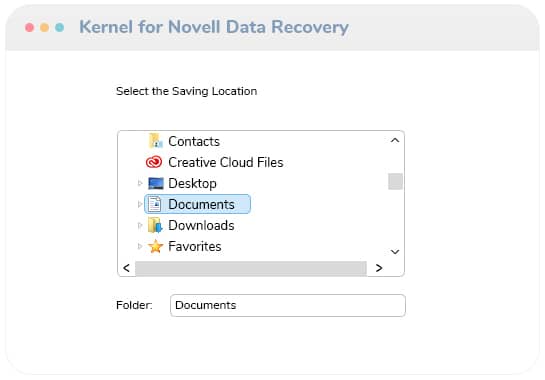
Task: Click the Folder text input field
Action: point(288,305)
